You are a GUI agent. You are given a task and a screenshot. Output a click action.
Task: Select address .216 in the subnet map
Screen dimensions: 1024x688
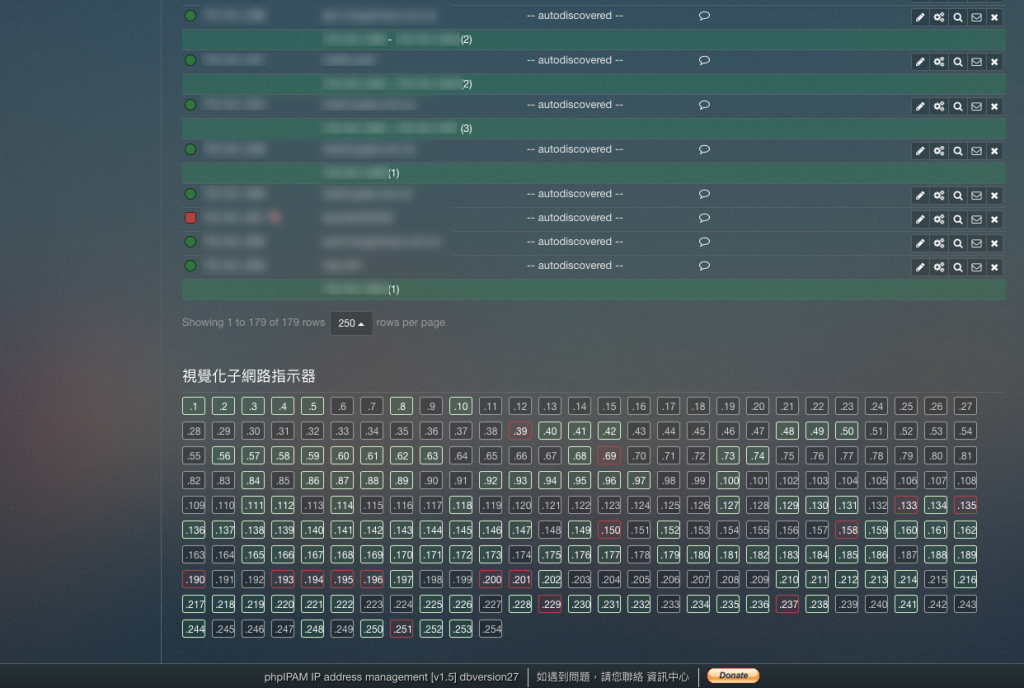965,580
